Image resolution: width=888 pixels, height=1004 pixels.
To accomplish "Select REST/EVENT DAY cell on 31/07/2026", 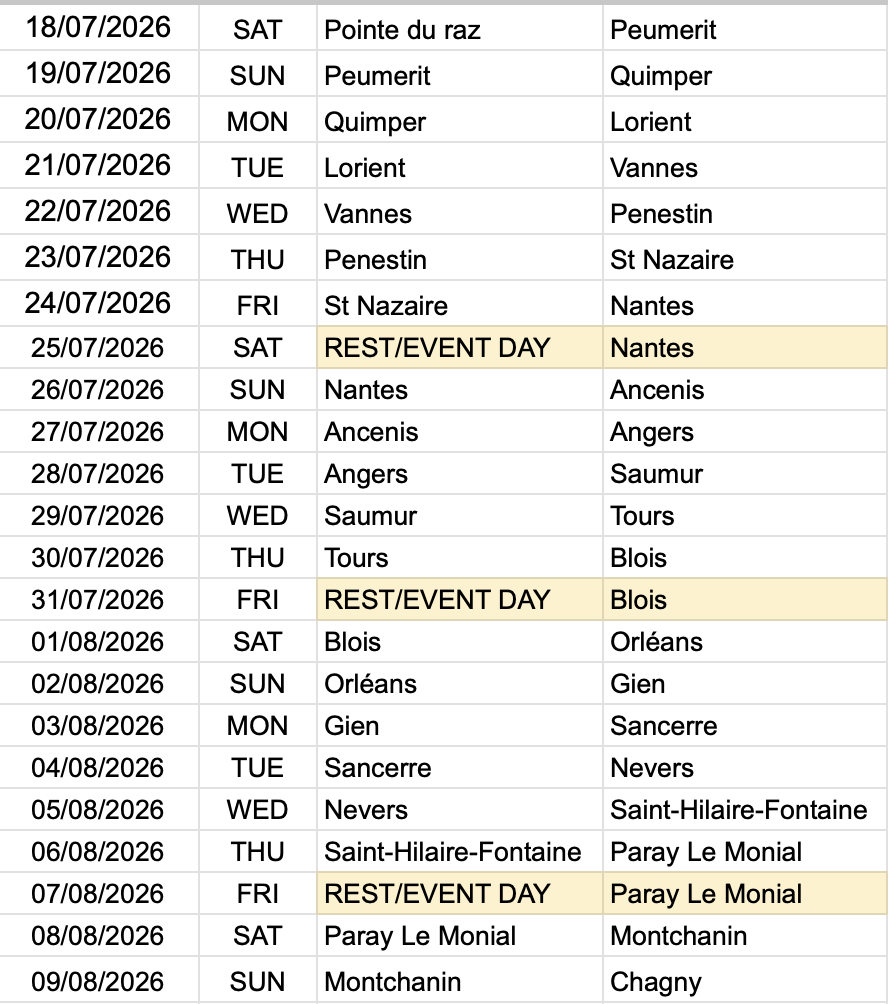I will pos(460,599).
